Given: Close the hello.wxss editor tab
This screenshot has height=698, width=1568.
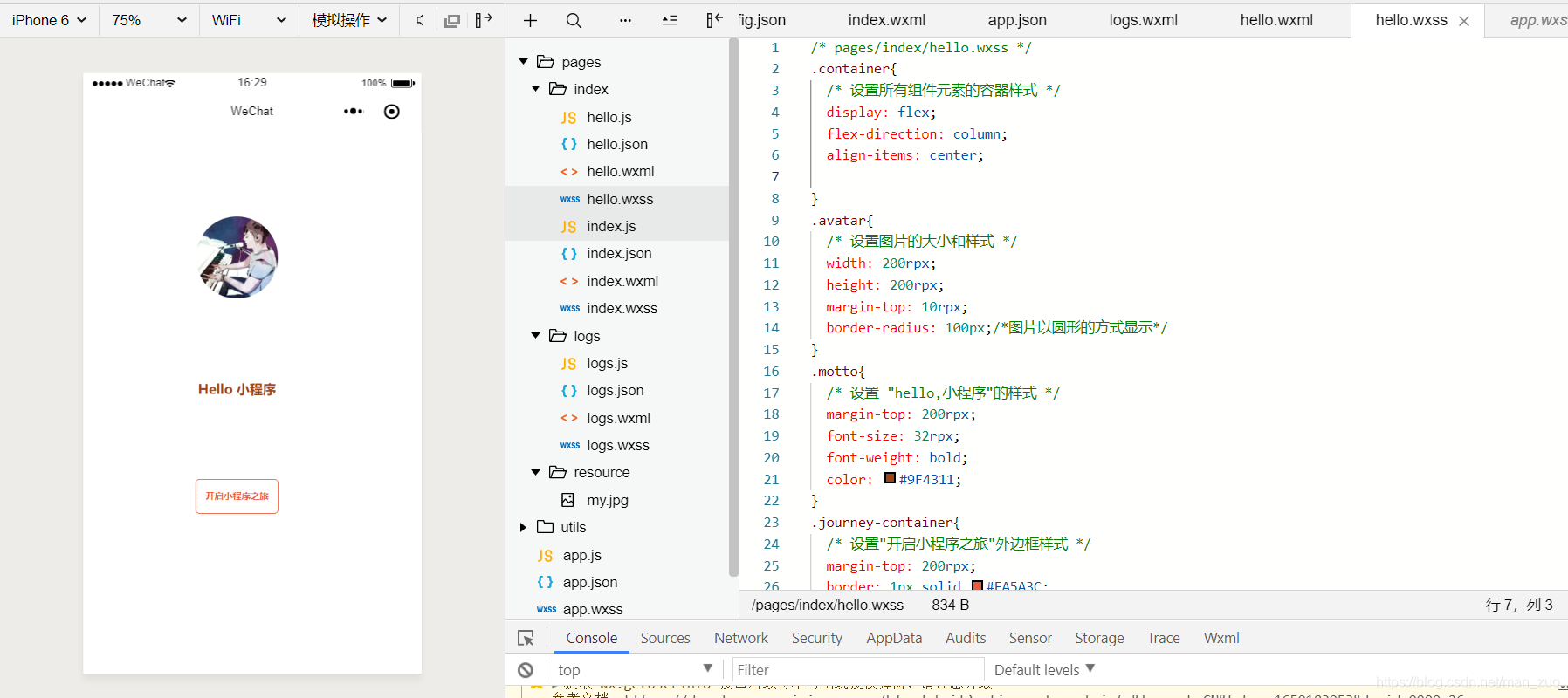Looking at the screenshot, I should (x=1464, y=21).
